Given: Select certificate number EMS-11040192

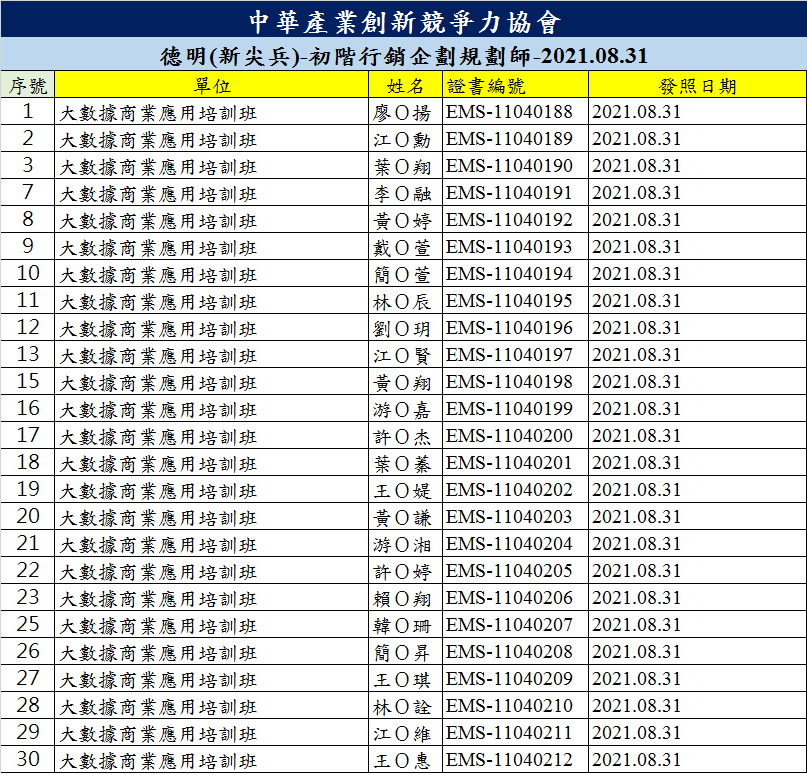Looking at the screenshot, I should 508,220.
